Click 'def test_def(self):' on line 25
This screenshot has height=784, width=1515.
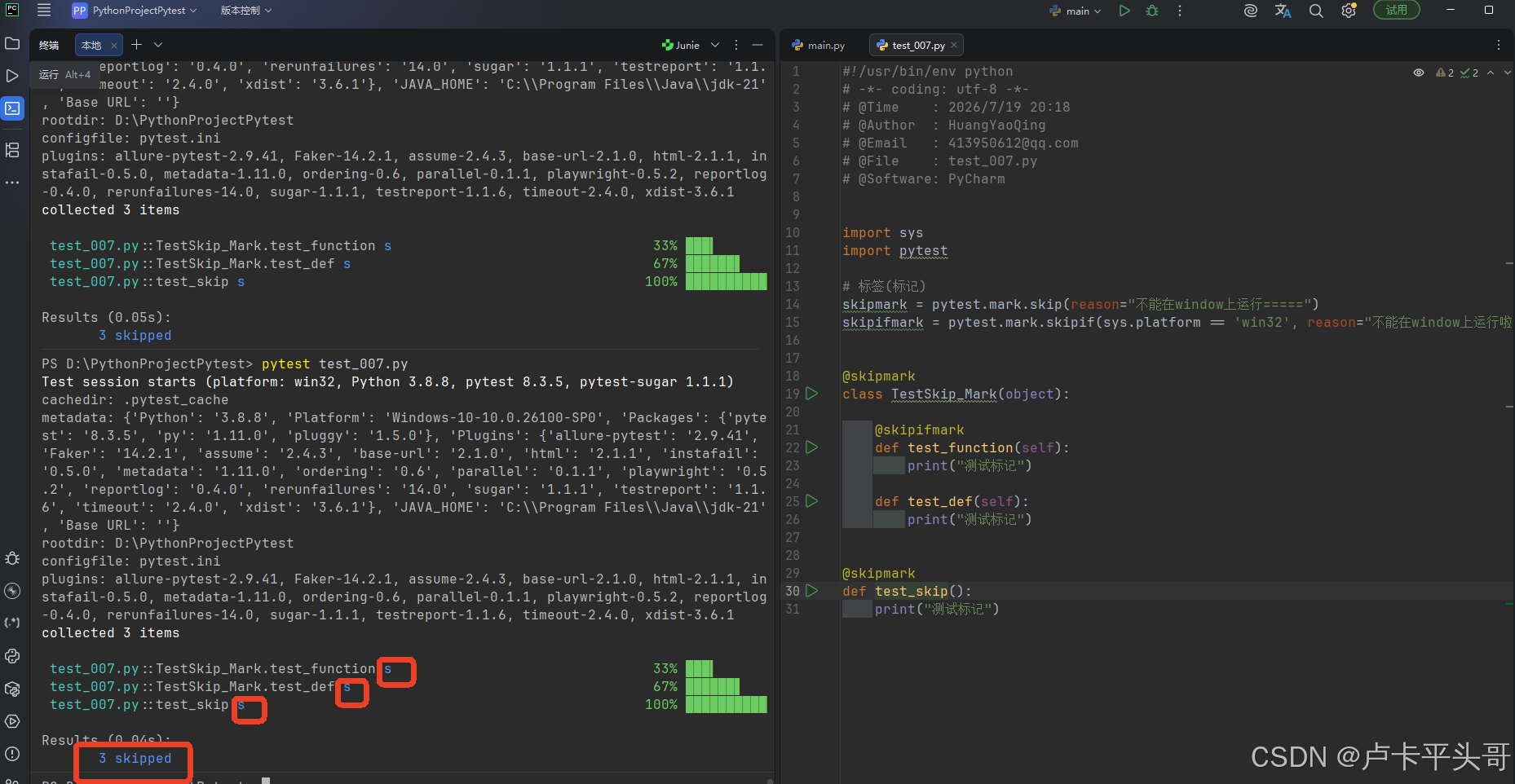coord(952,502)
